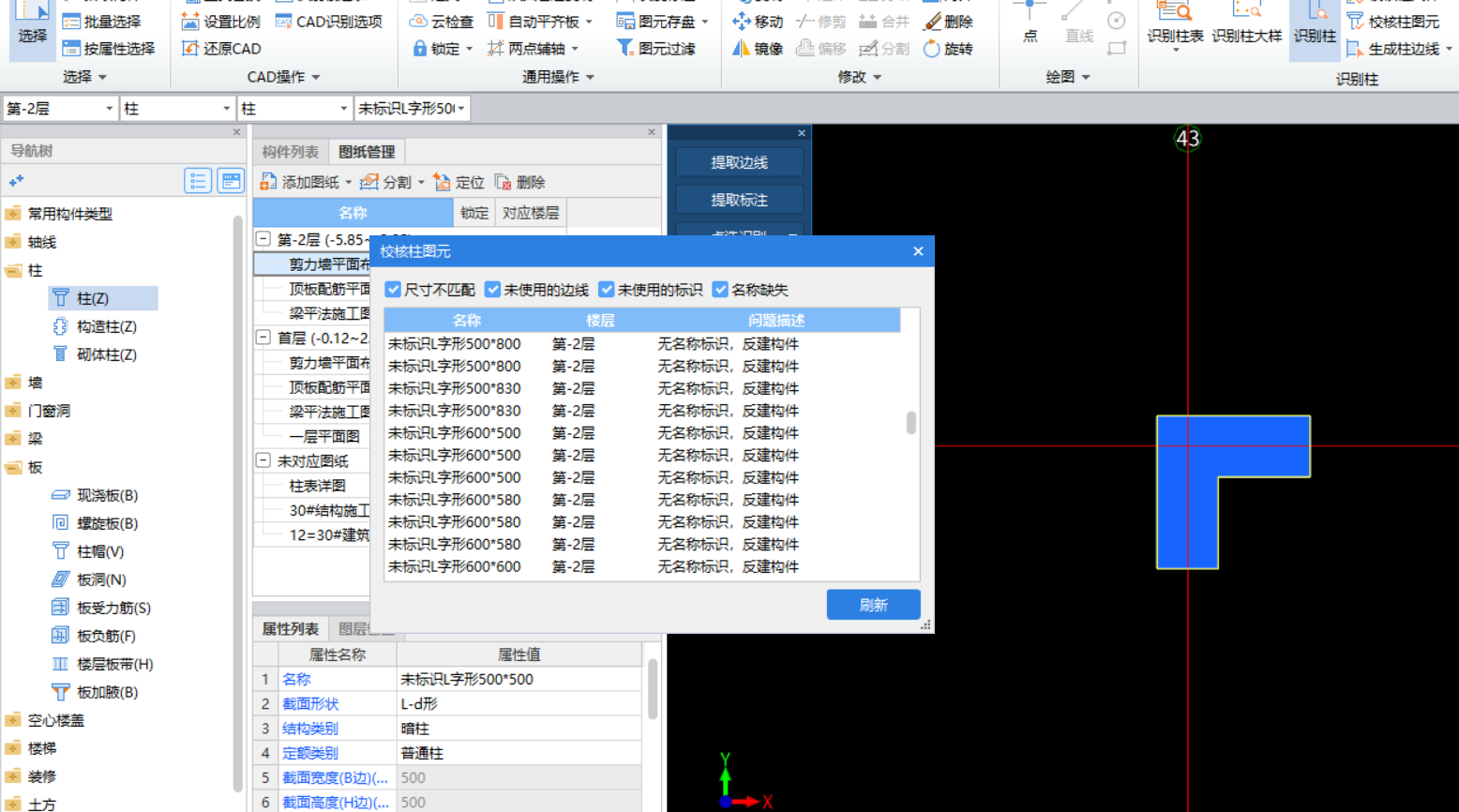This screenshot has width=1459, height=812.
Task: Run 云检查 cloud check
Action: [x=442, y=21]
